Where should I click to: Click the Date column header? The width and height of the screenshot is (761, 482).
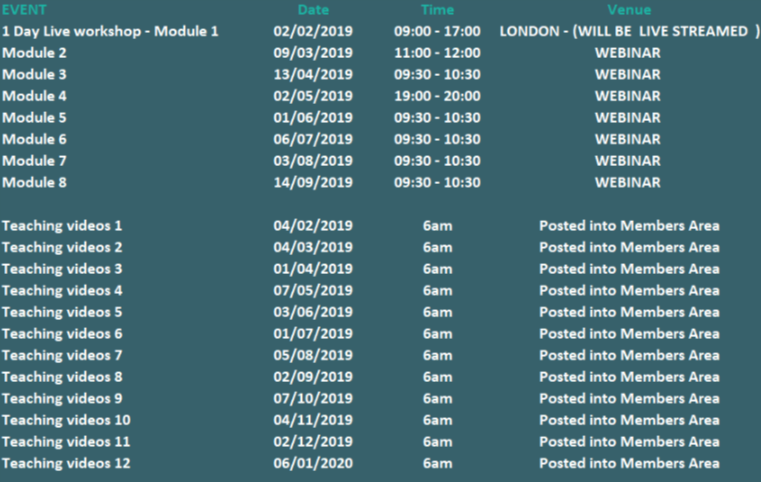click(x=313, y=10)
